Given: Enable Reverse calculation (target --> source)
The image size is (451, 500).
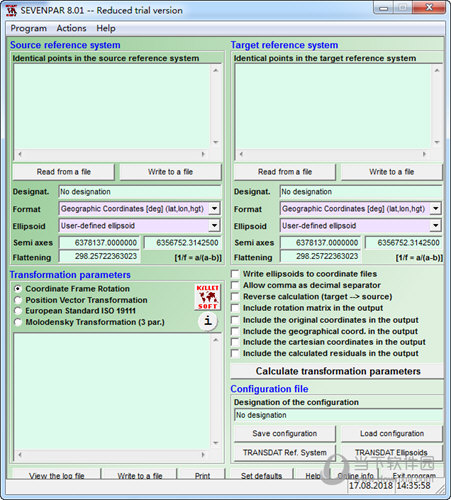Looking at the screenshot, I should [x=235, y=297].
